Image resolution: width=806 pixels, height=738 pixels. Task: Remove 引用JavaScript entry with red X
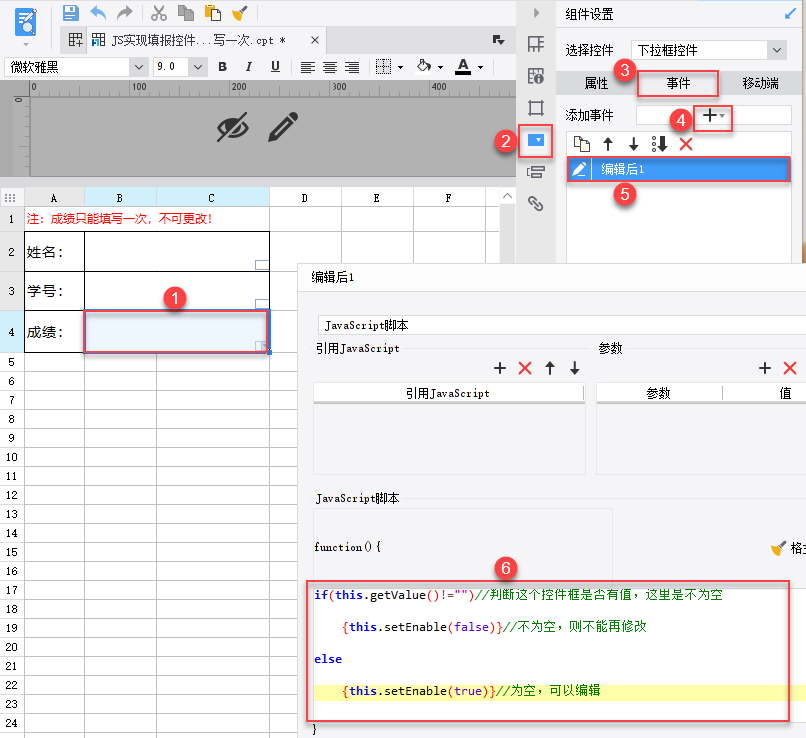[525, 368]
